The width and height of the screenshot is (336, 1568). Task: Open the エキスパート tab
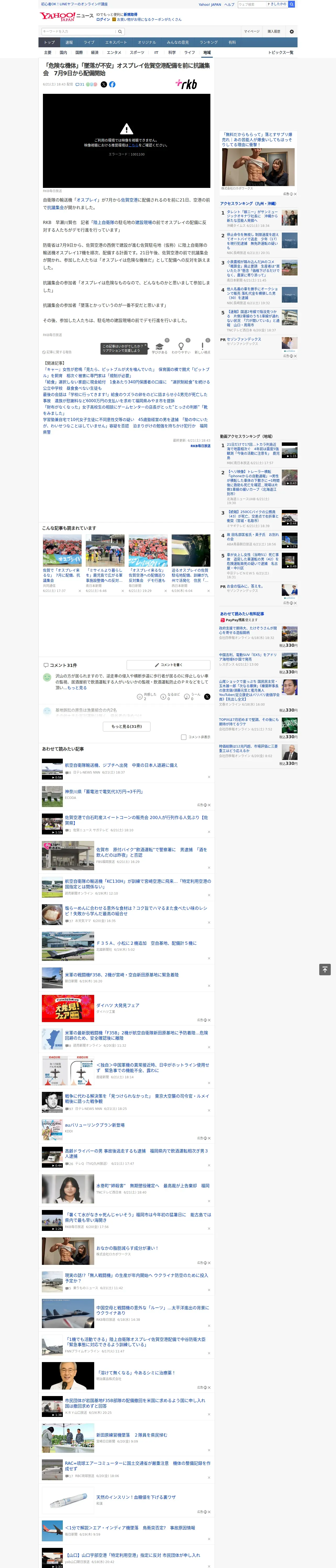pyautogui.click(x=116, y=42)
